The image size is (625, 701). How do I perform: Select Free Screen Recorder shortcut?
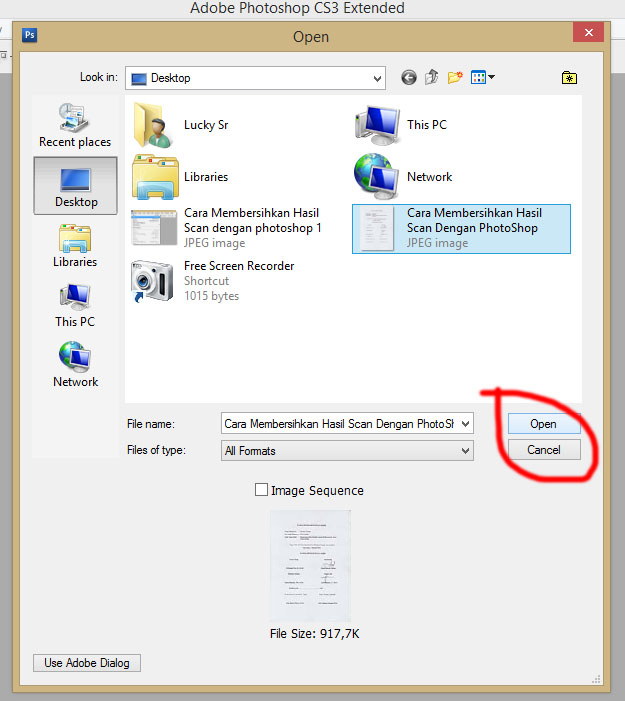(213, 281)
